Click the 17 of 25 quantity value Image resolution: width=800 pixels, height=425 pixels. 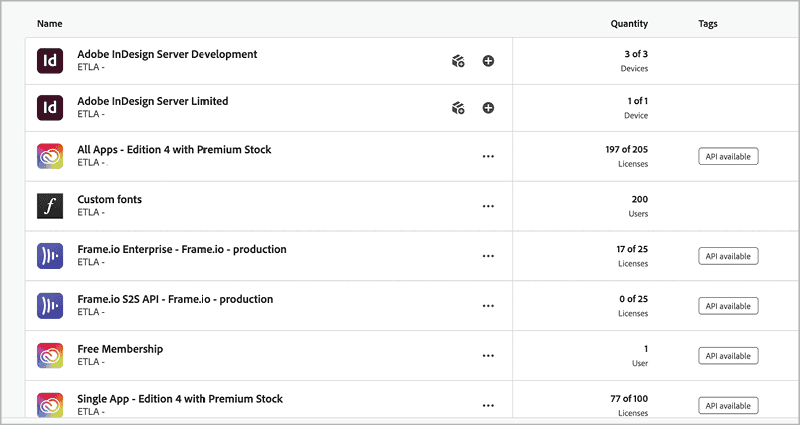[632, 249]
